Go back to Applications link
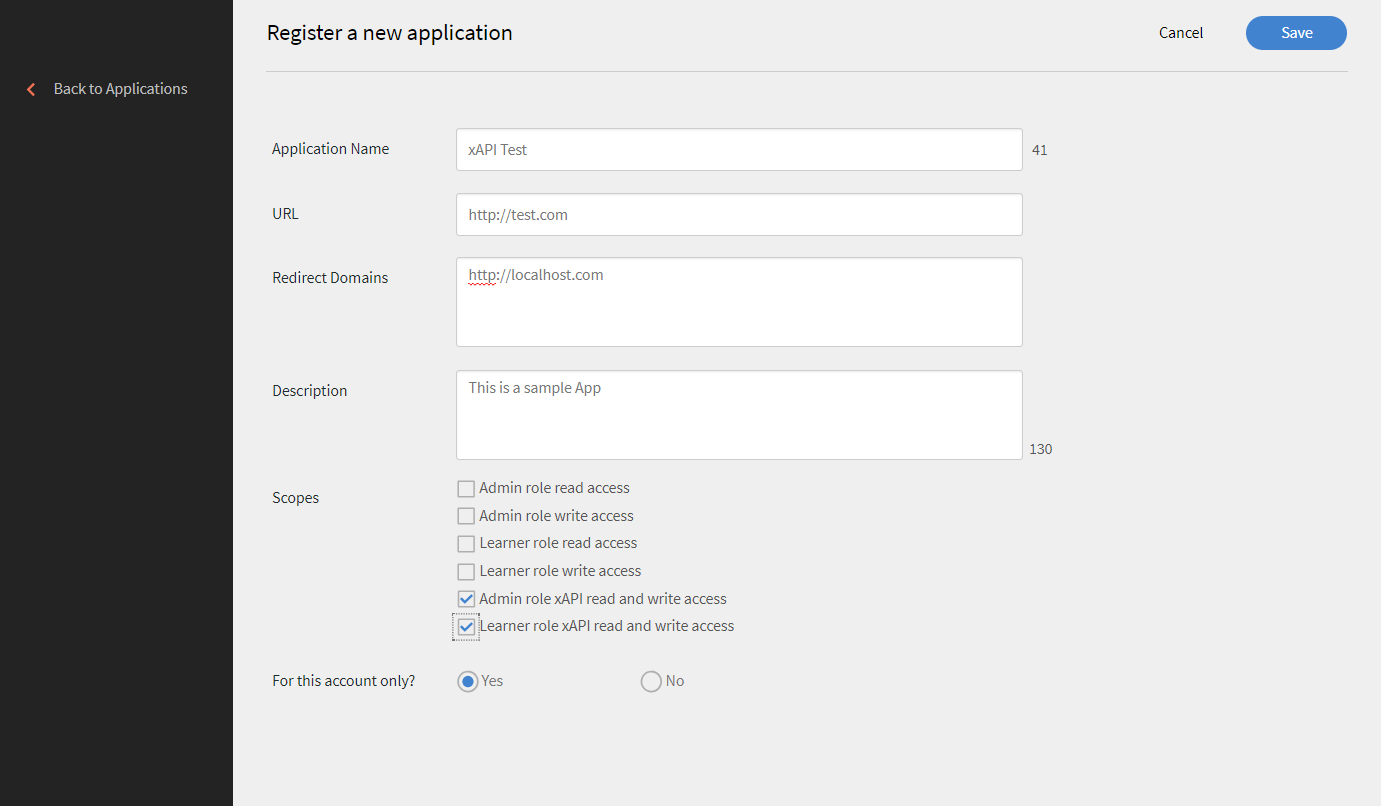The image size is (1381, 806). pyautogui.click(x=120, y=89)
